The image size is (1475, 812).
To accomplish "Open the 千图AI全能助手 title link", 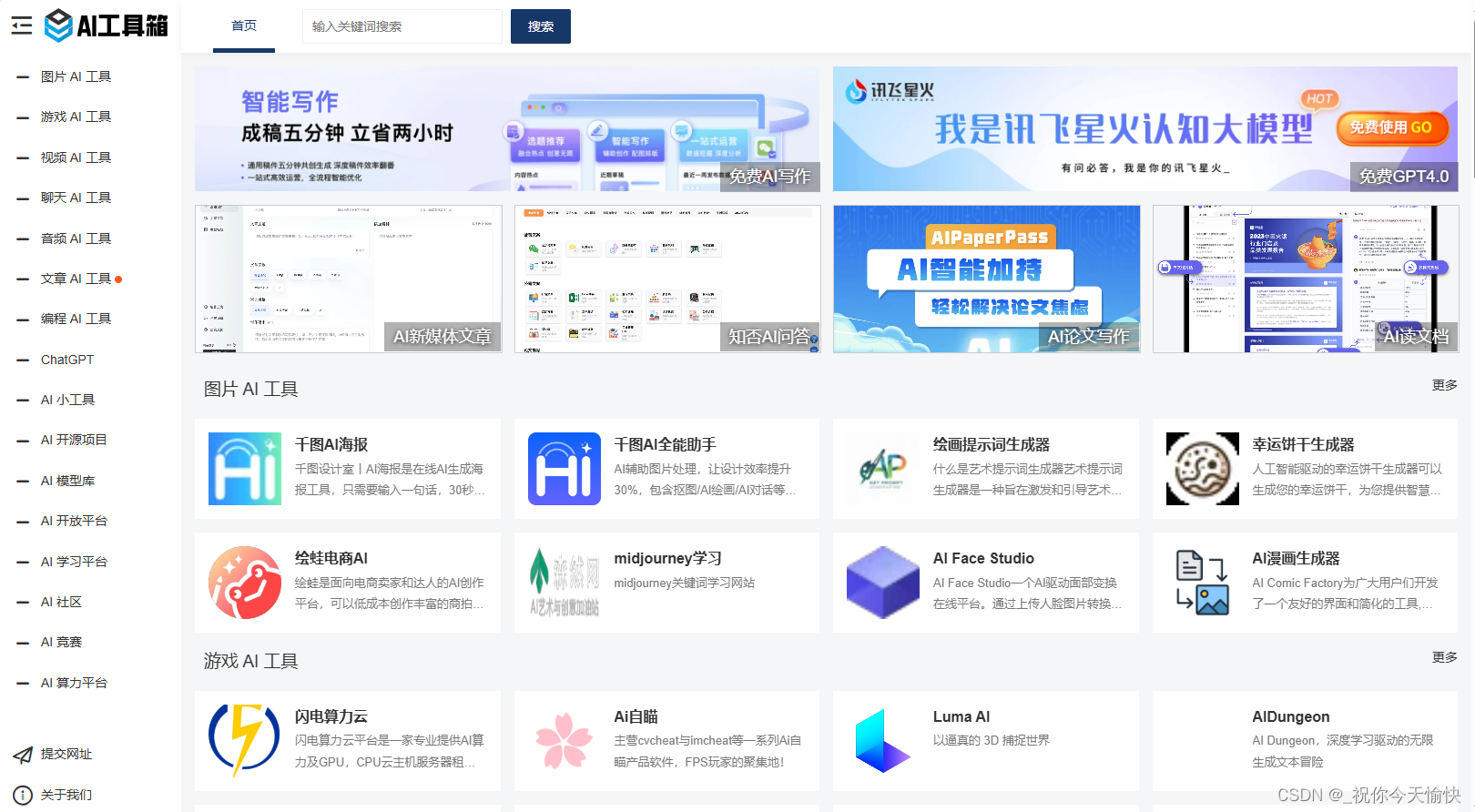I will [x=665, y=444].
